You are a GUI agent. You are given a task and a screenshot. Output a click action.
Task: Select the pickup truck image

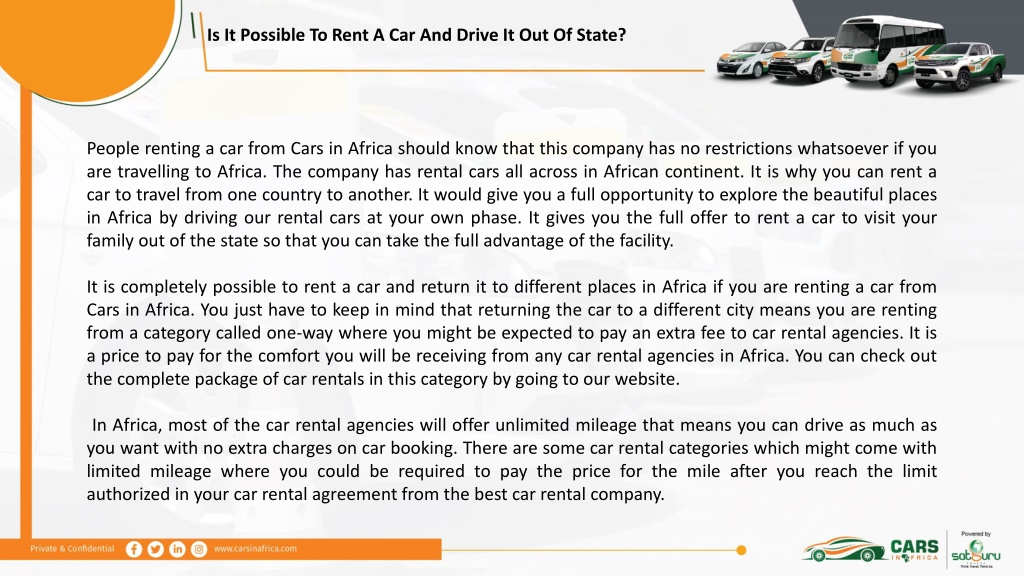tap(960, 67)
